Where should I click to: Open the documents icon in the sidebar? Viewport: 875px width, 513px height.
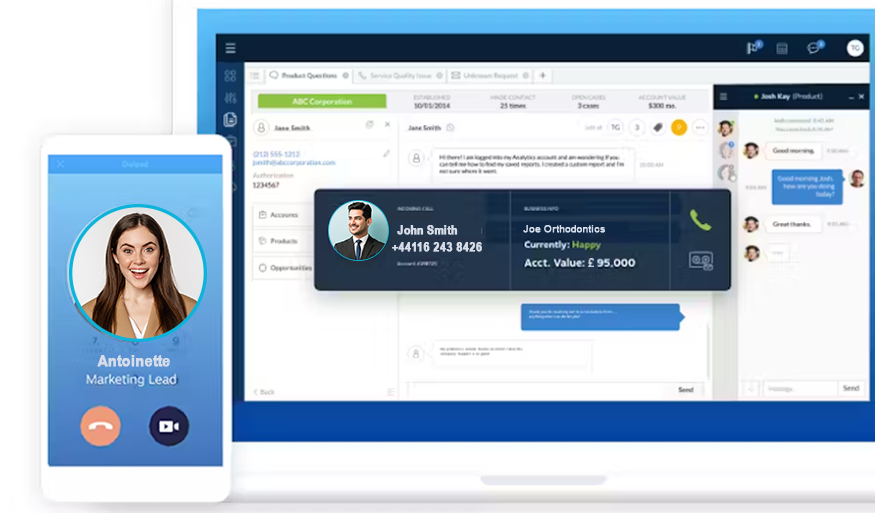pos(230,119)
